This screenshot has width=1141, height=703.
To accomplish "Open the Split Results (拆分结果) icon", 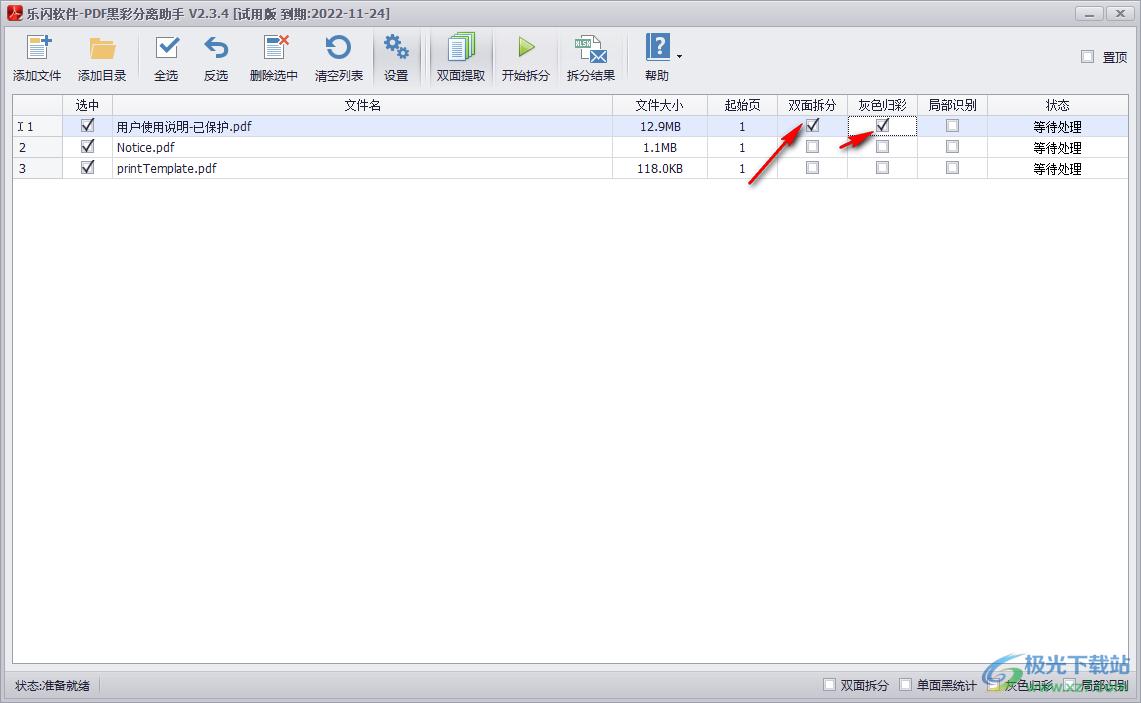I will point(591,49).
